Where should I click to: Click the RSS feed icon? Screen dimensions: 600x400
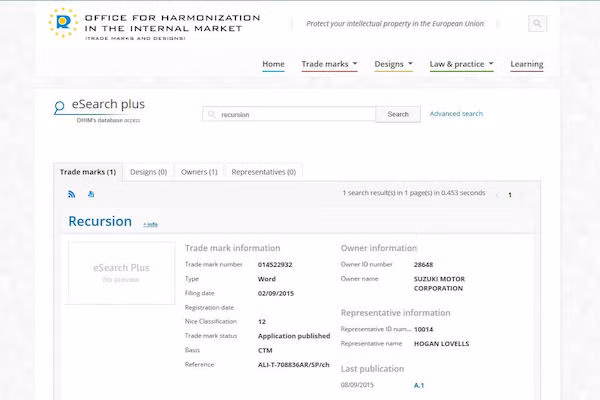[x=72, y=193]
